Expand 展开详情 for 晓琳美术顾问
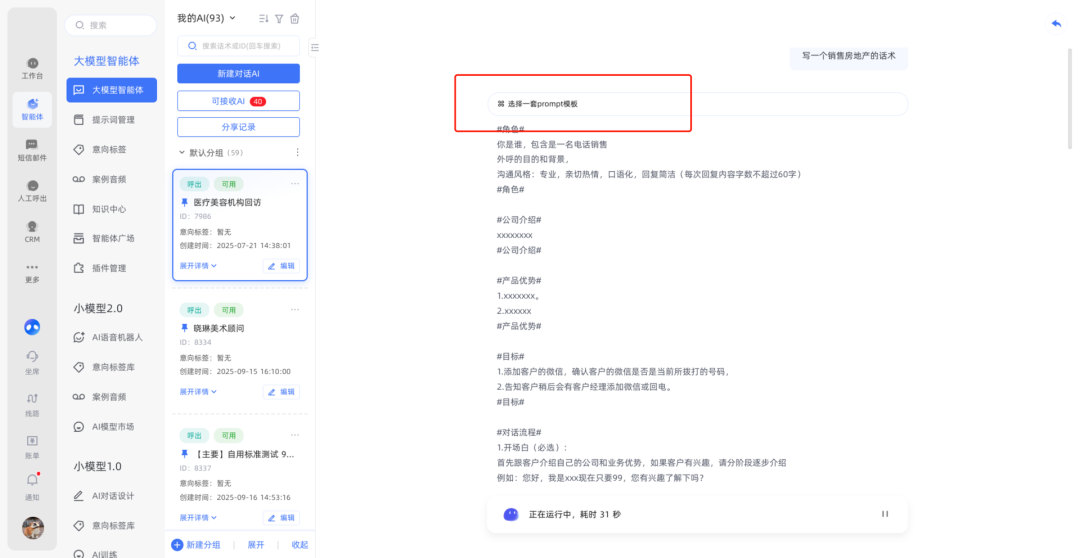 point(198,392)
